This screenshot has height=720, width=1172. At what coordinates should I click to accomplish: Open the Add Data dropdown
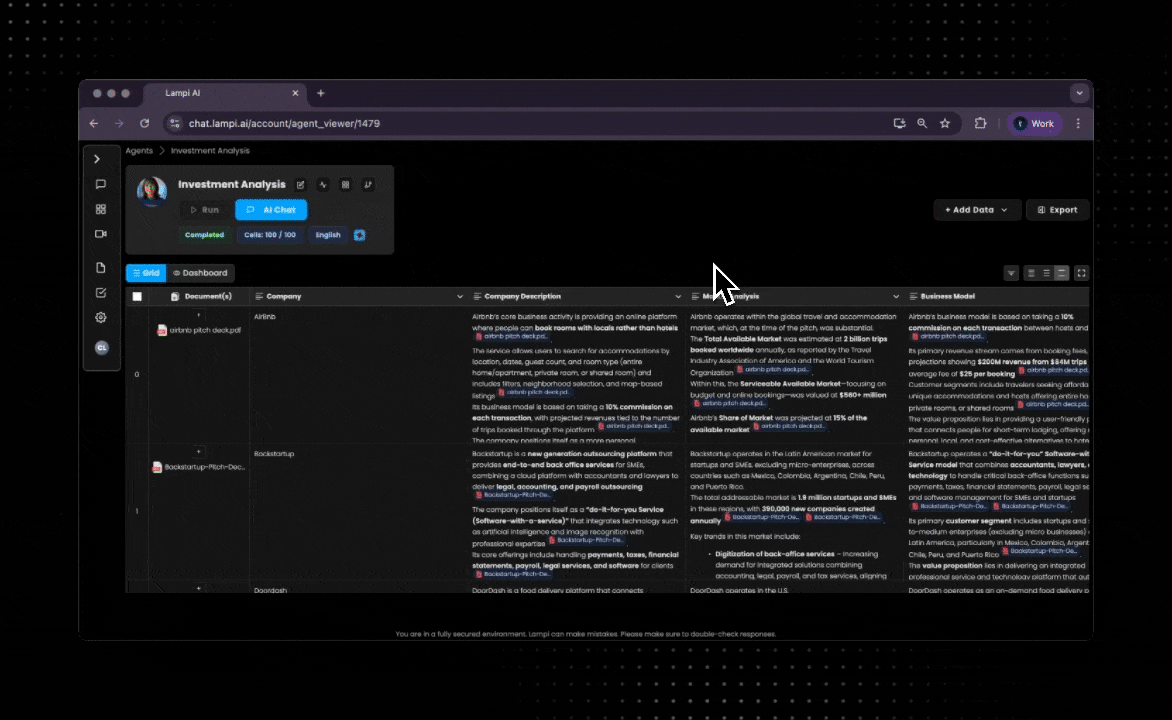point(976,210)
